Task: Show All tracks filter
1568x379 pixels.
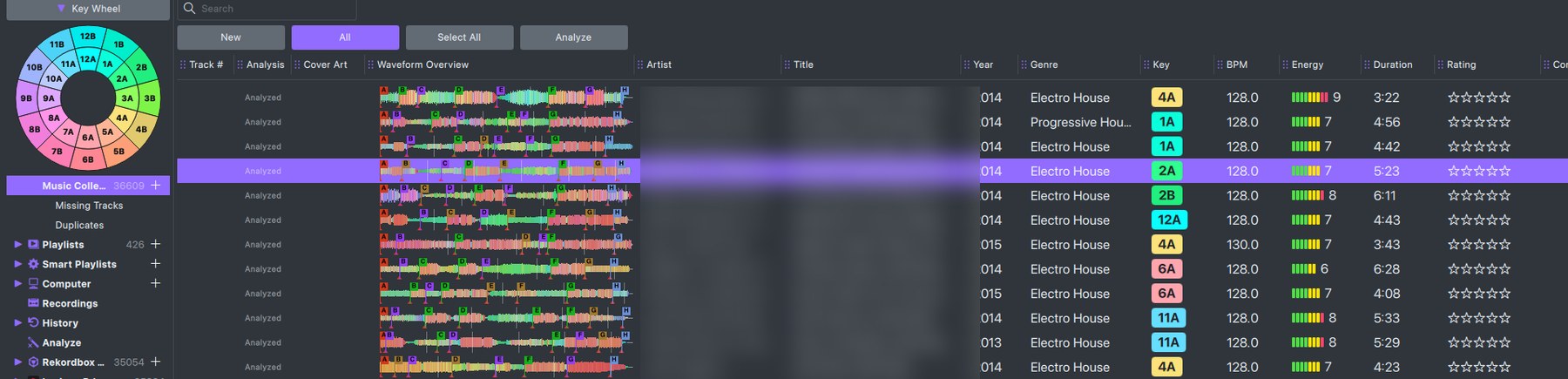Action: [345, 37]
